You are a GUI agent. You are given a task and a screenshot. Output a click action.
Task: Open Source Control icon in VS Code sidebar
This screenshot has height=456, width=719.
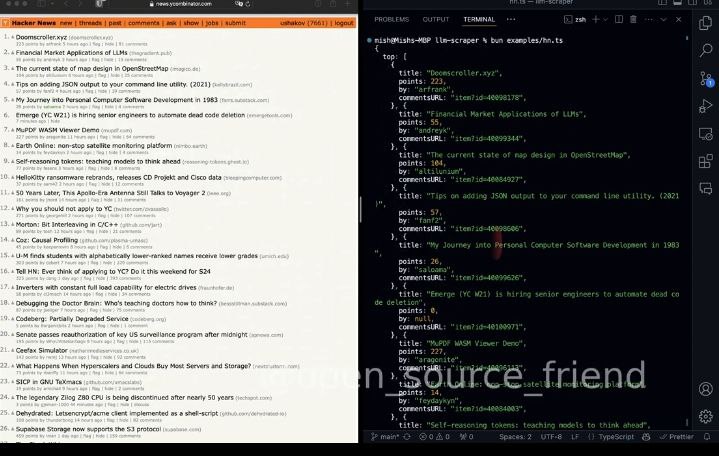tap(706, 78)
